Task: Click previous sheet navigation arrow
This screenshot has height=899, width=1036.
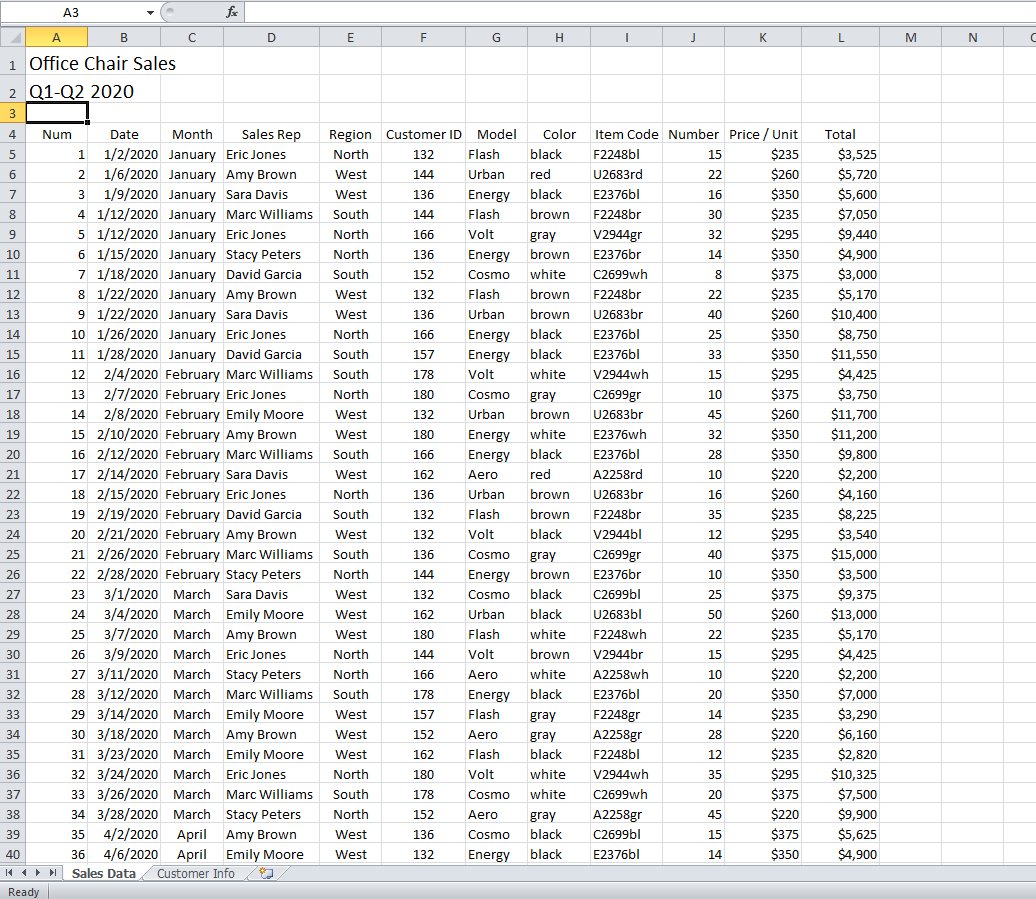Action: pyautogui.click(x=24, y=873)
